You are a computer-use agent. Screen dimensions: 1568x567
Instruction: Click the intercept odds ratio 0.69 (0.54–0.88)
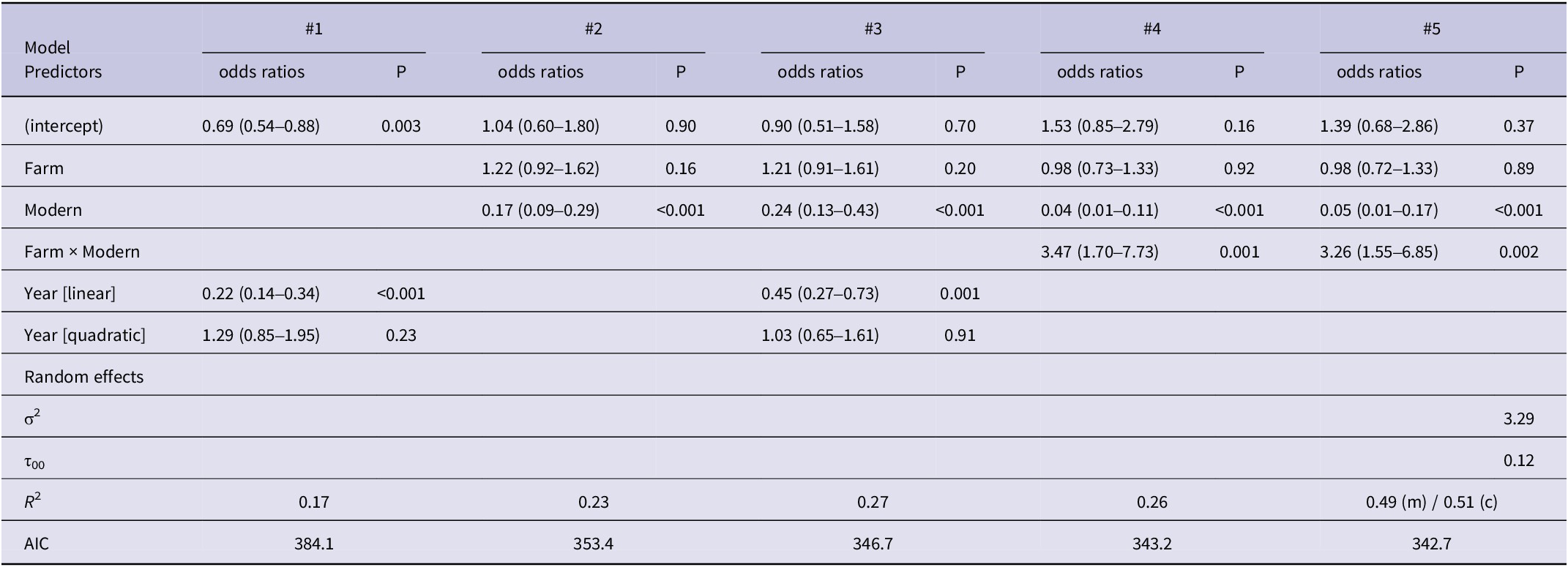click(x=261, y=126)
